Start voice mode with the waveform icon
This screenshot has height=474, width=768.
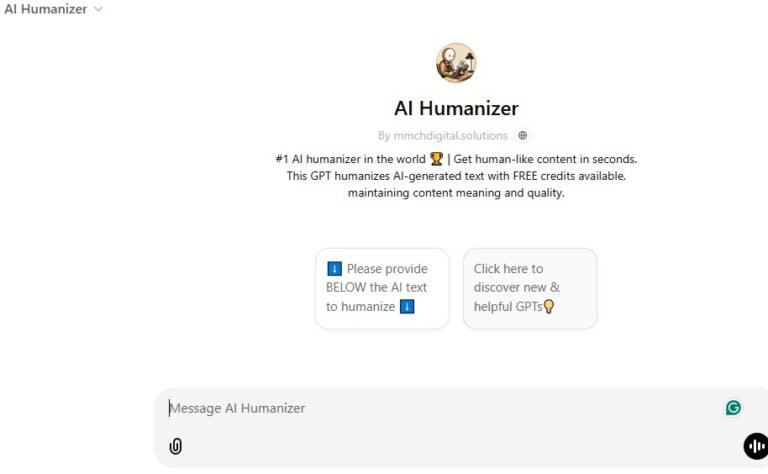click(757, 446)
